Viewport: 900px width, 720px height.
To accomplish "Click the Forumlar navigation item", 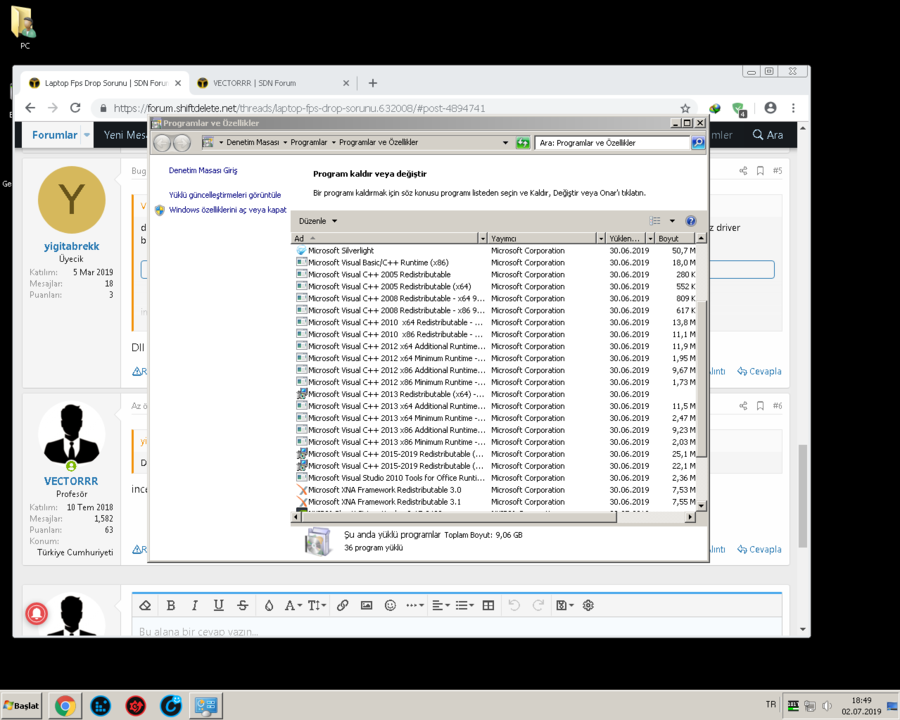I will tap(55, 135).
